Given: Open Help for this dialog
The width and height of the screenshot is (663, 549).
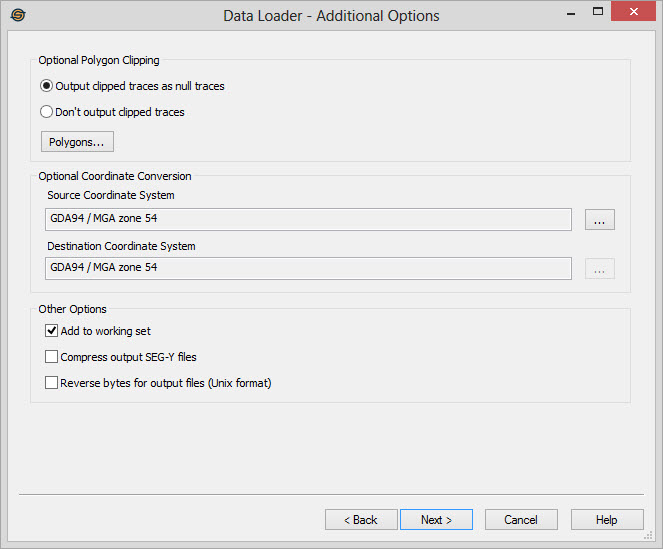Looking at the screenshot, I should pos(606,520).
